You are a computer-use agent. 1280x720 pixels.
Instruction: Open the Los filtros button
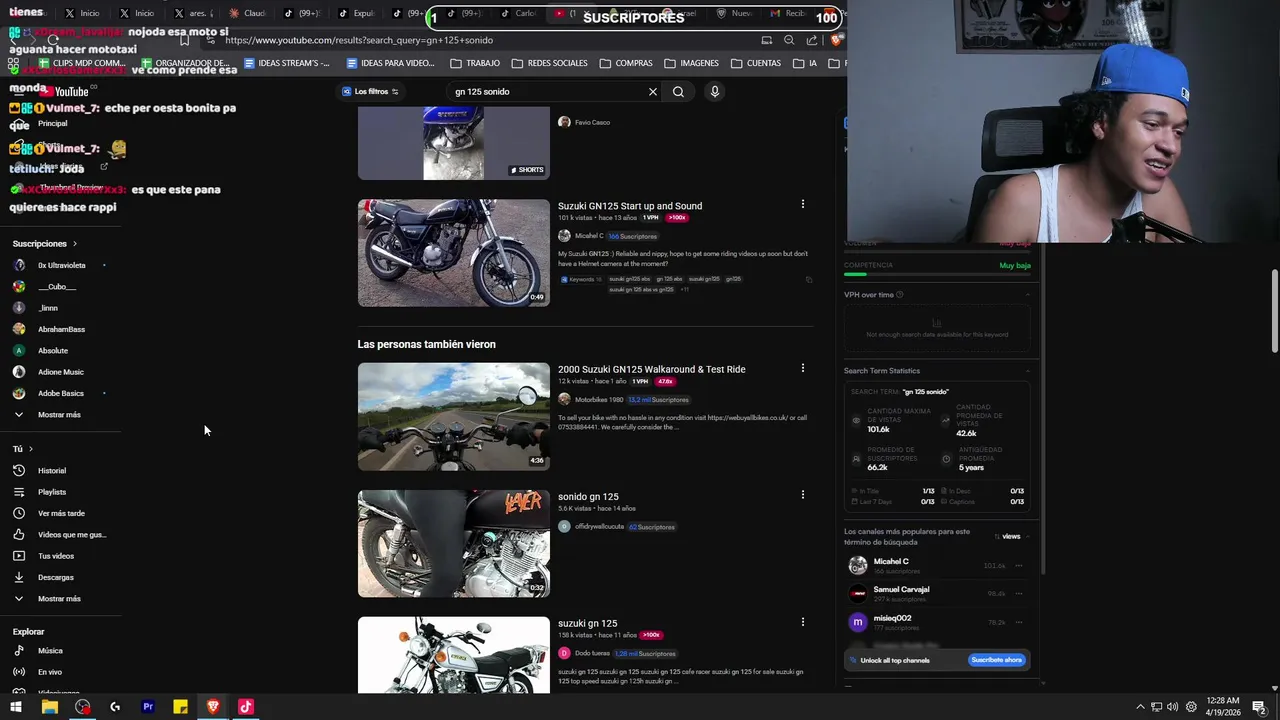pos(370,91)
